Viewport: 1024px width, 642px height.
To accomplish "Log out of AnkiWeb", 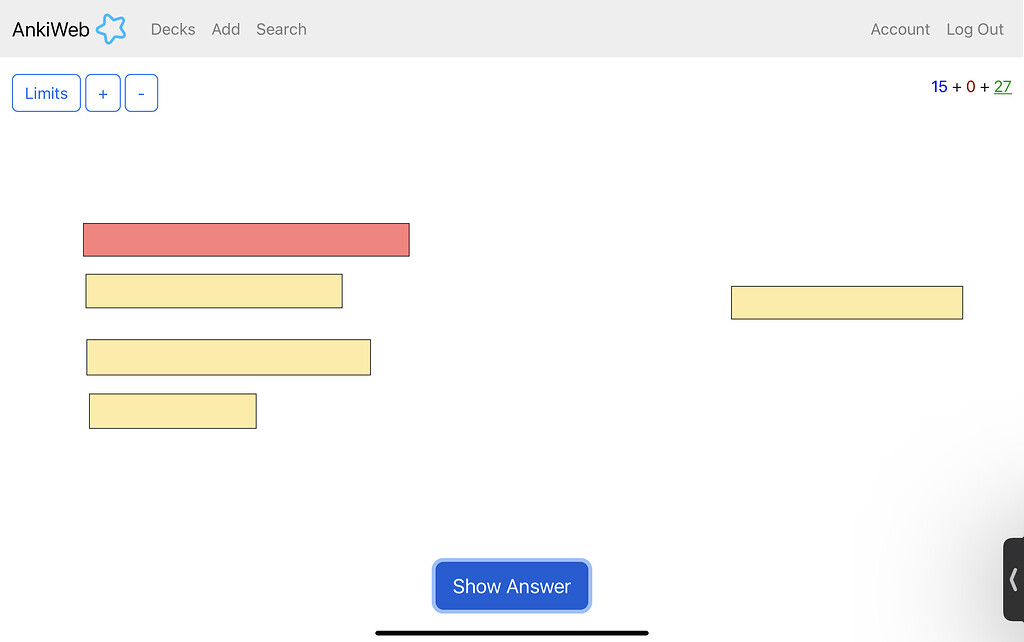I will point(974,29).
